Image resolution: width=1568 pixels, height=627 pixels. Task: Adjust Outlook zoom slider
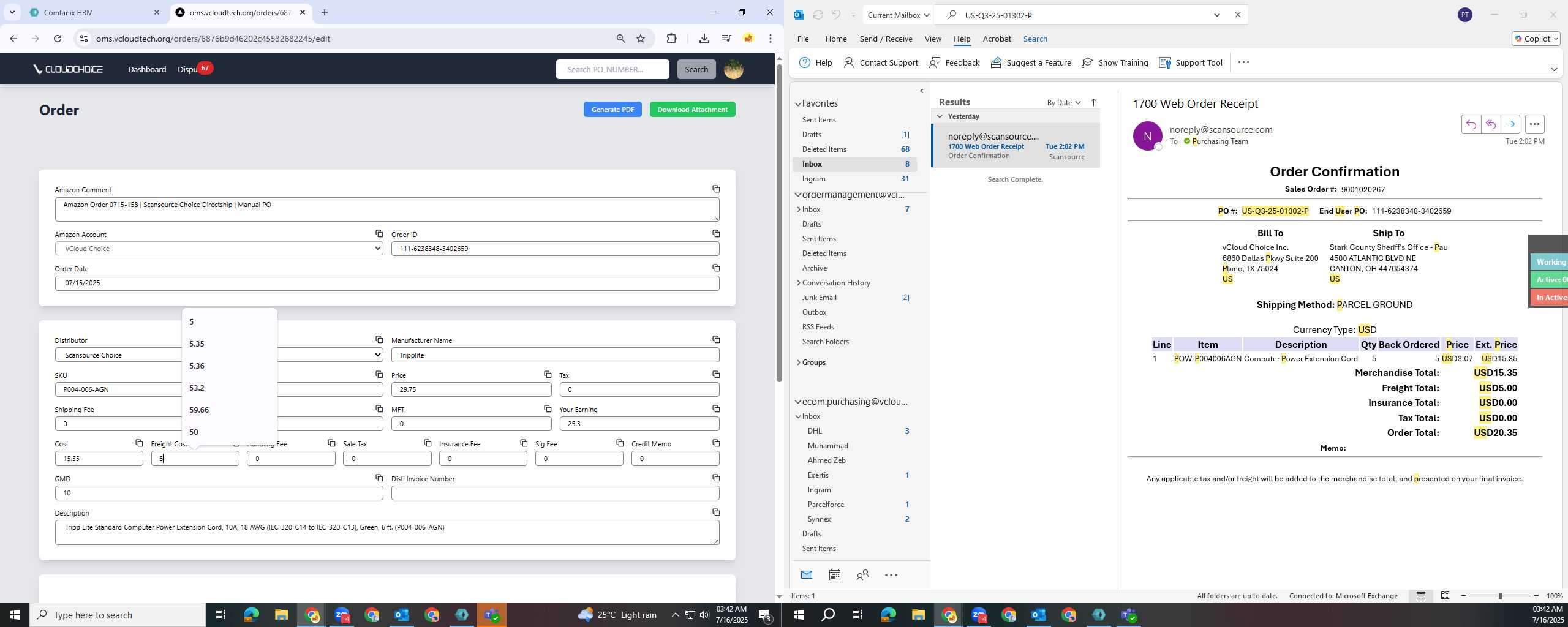[1499, 596]
